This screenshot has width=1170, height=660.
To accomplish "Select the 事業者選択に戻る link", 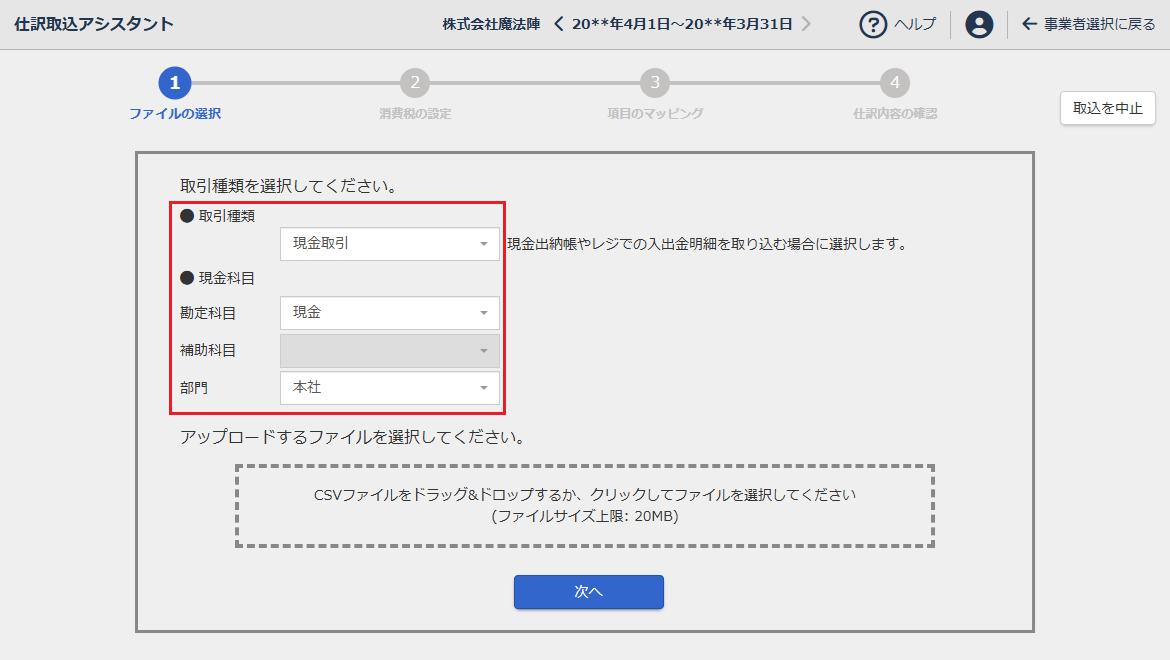I will (1099, 24).
